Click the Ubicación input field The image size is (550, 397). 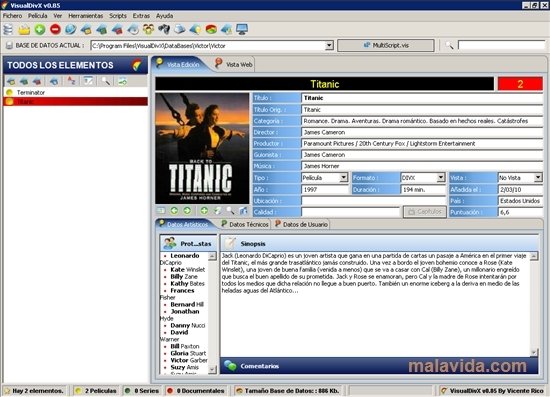pyautogui.click(x=373, y=201)
